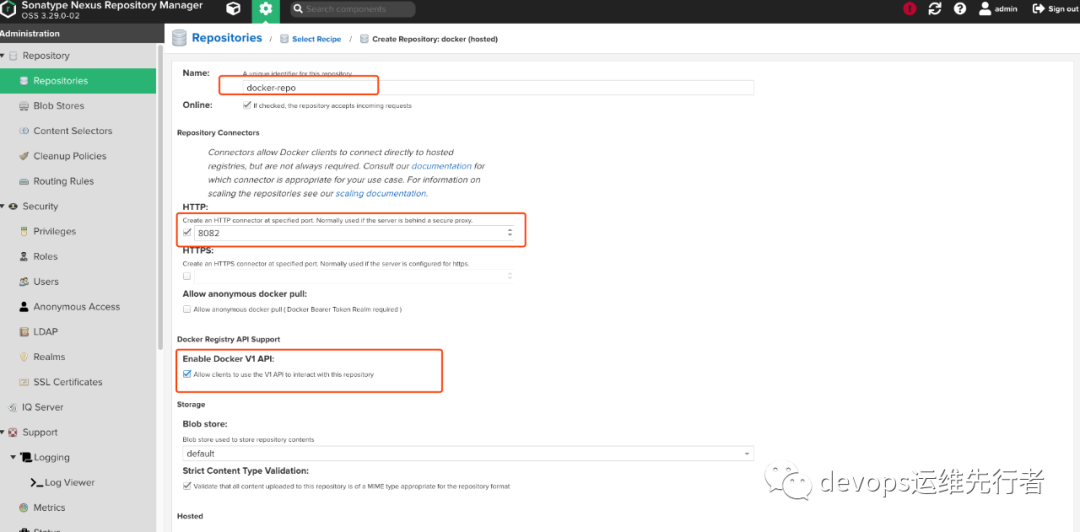Open the help question mark icon
Viewport: 1080px width, 532px height.
pos(960,9)
